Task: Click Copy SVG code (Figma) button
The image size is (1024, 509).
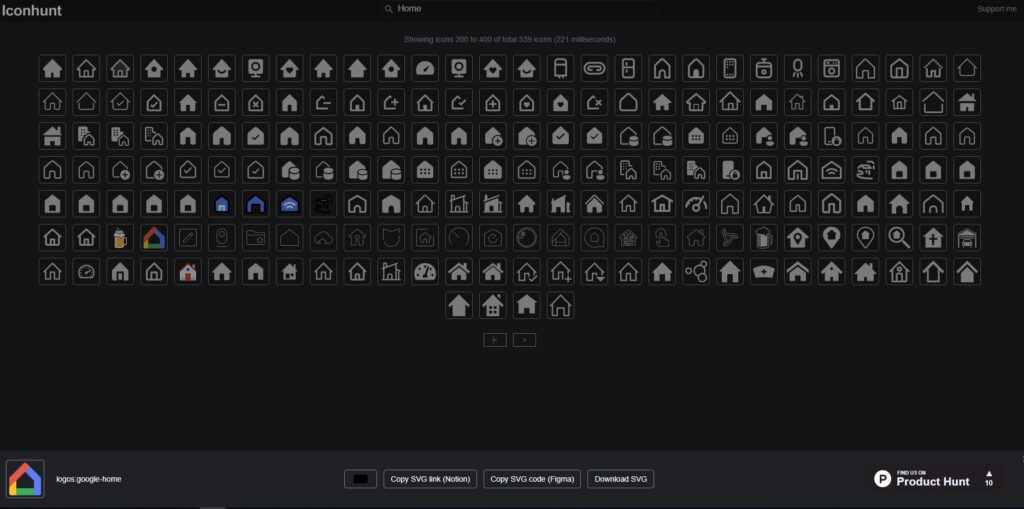Action: [x=532, y=479]
